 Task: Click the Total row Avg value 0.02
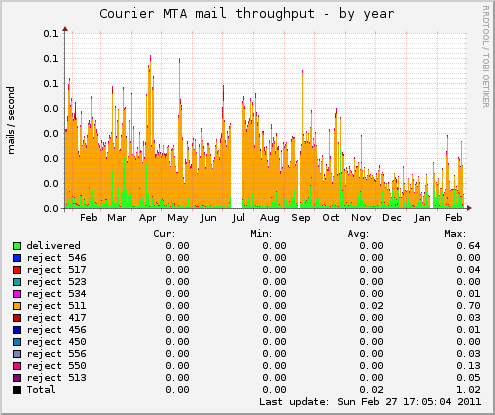pos(371,390)
